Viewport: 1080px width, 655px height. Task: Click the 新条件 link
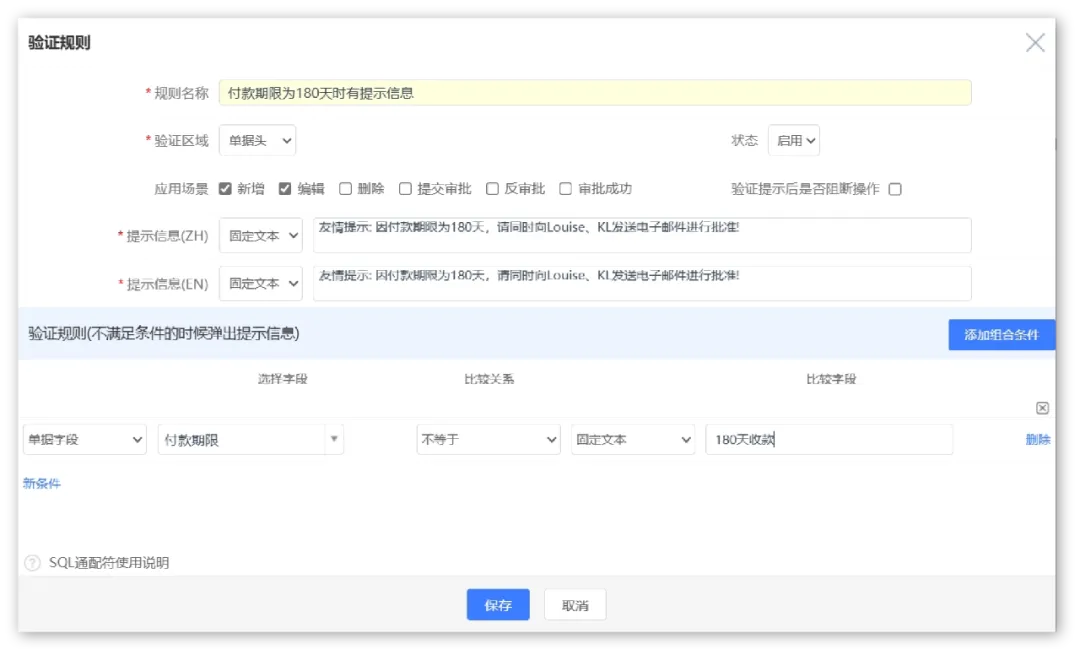click(42, 484)
